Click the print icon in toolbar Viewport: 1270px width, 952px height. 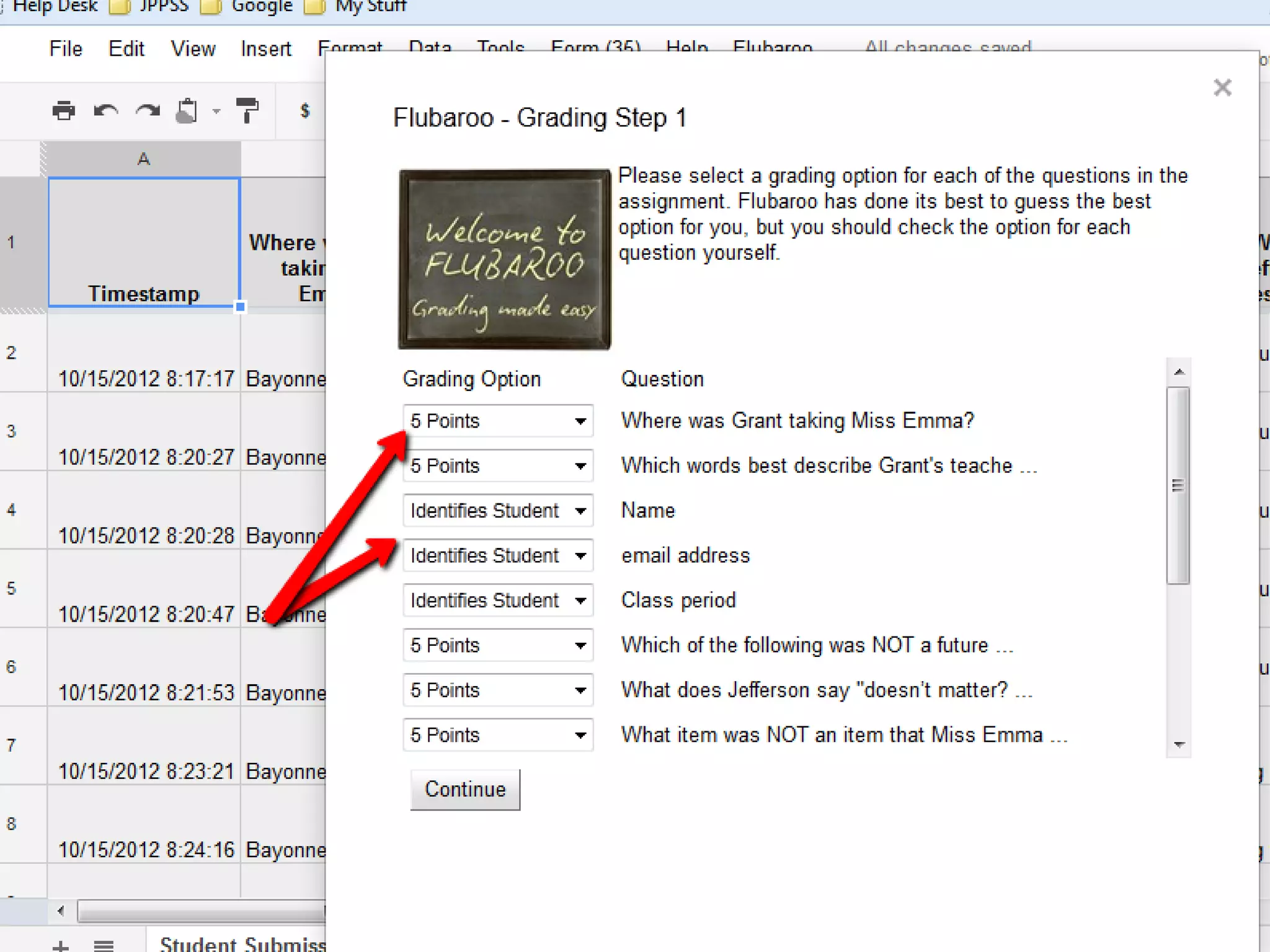point(63,111)
